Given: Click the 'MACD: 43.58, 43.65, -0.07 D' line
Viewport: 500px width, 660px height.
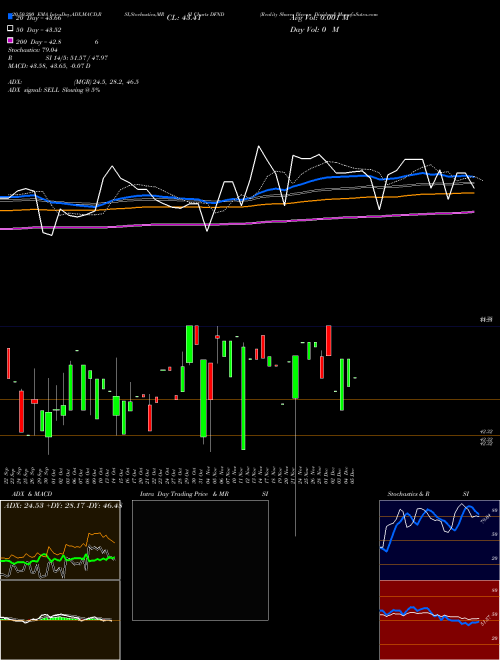Looking at the screenshot, I should pos(49,66).
